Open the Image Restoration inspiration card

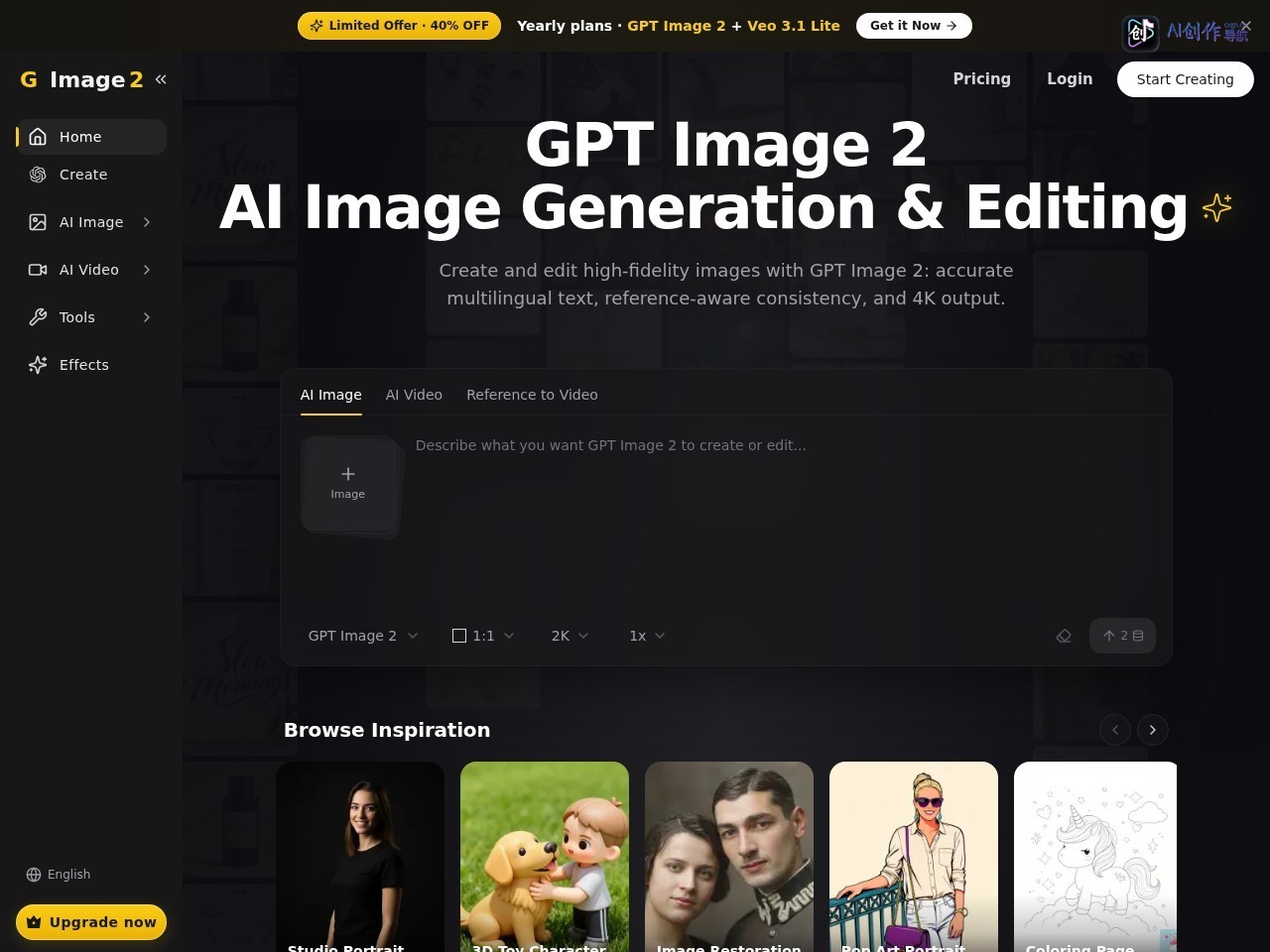(729, 857)
